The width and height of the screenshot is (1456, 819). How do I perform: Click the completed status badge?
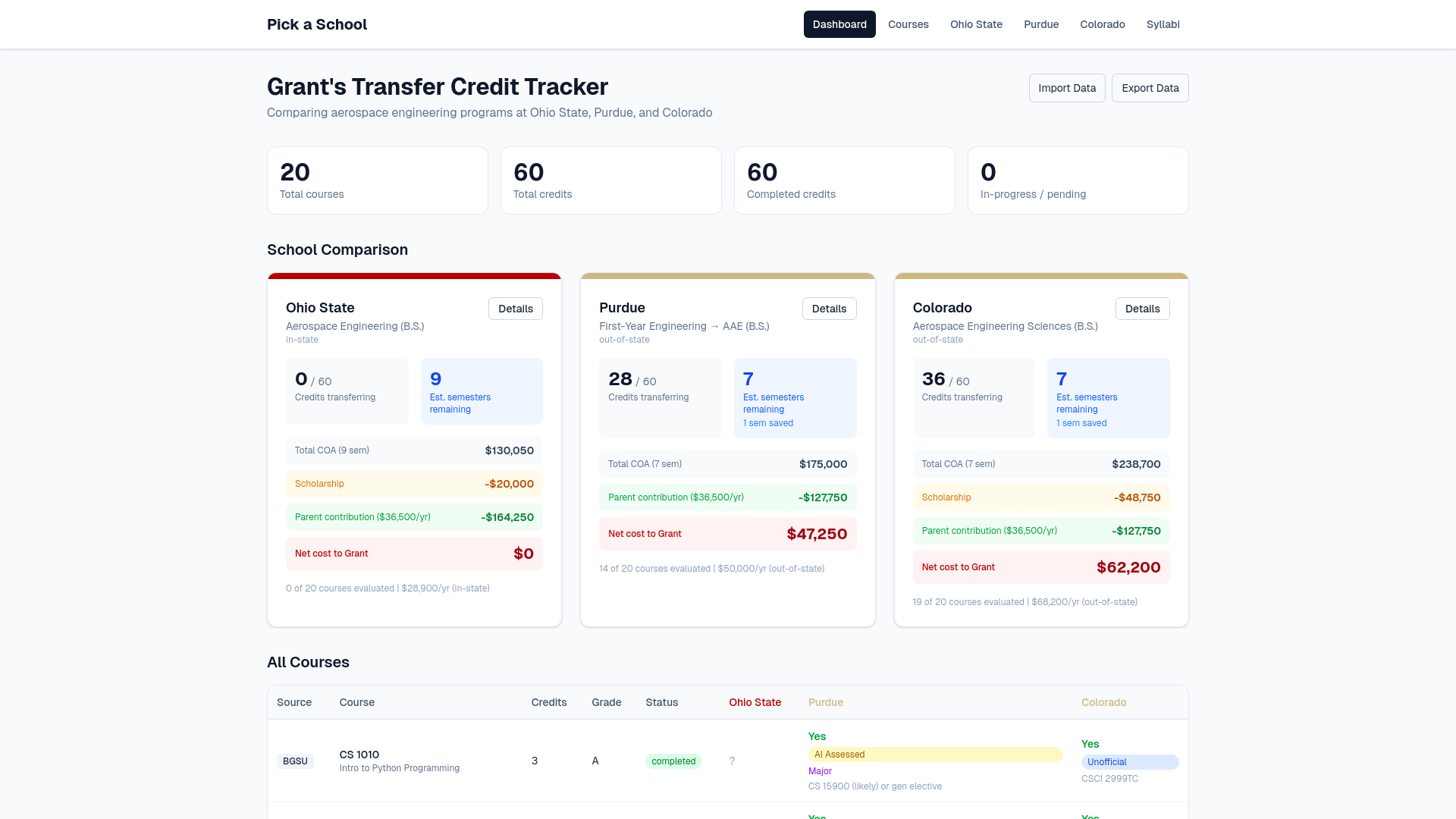[673, 761]
